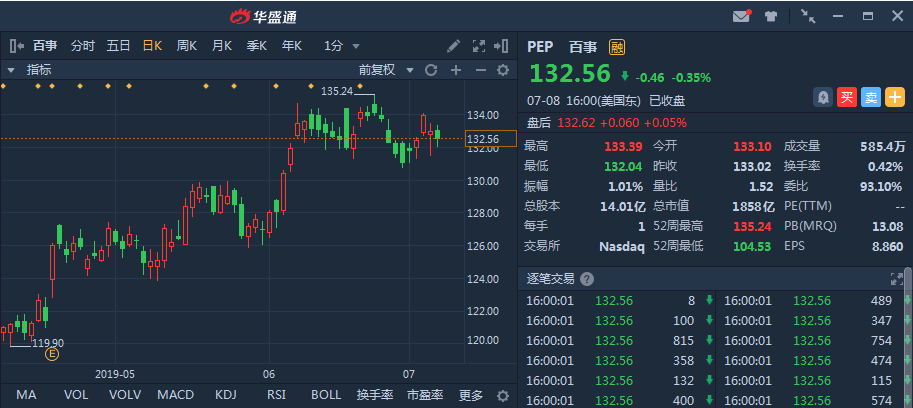913x408 pixels.
Task: Click the 逐笔交易 list scrollbar
Action: click(910, 338)
